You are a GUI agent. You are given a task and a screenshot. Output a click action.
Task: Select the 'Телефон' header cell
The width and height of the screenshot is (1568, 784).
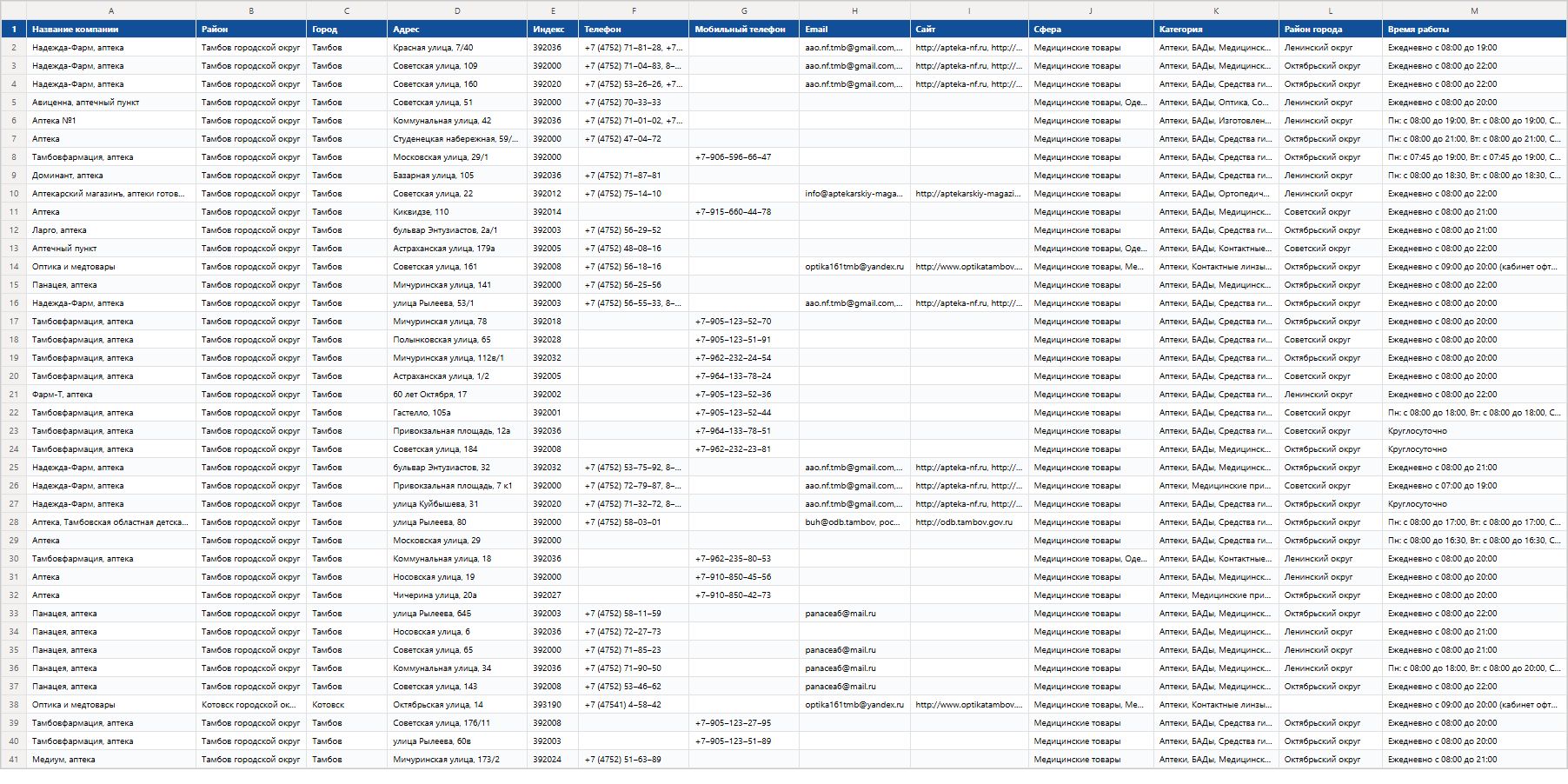[x=634, y=30]
